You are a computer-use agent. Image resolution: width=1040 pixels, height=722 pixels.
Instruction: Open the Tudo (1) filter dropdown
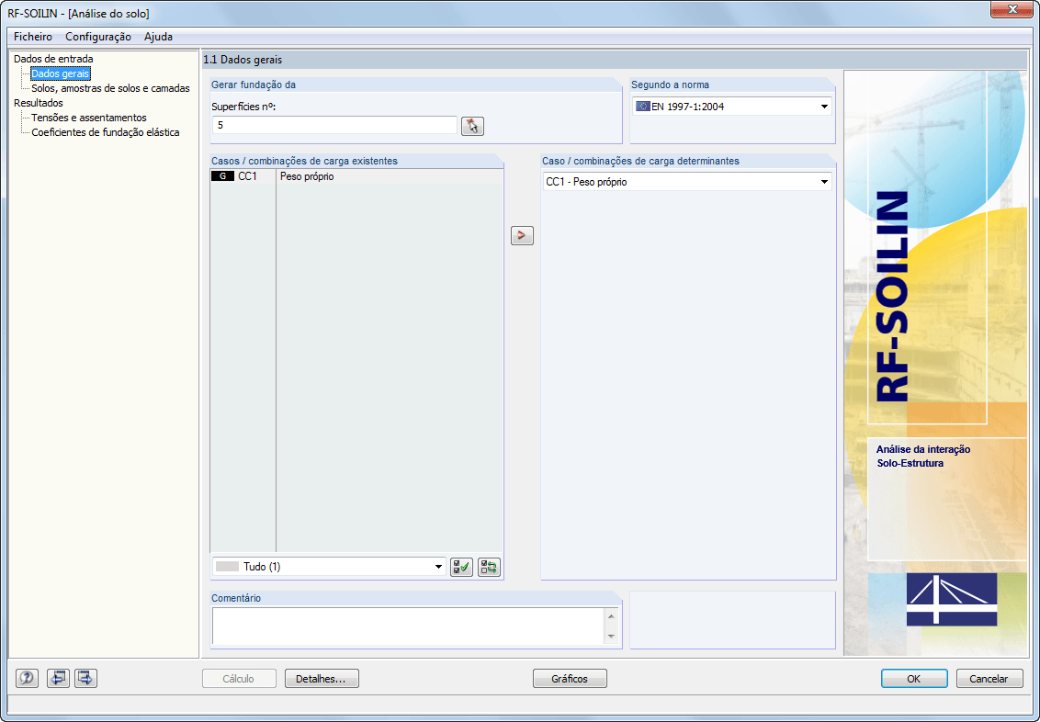pyautogui.click(x=329, y=567)
